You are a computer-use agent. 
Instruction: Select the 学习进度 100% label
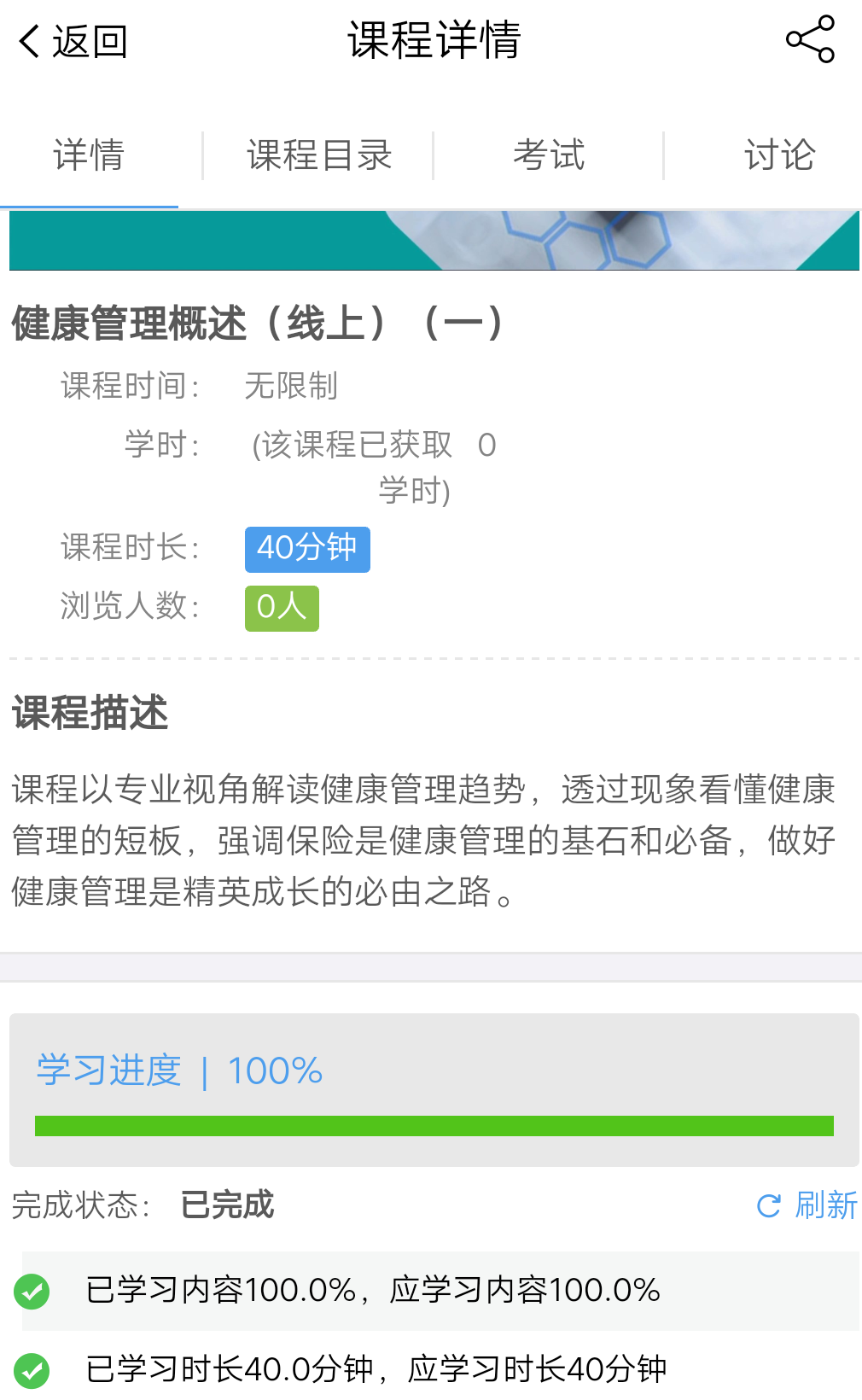click(x=179, y=1070)
